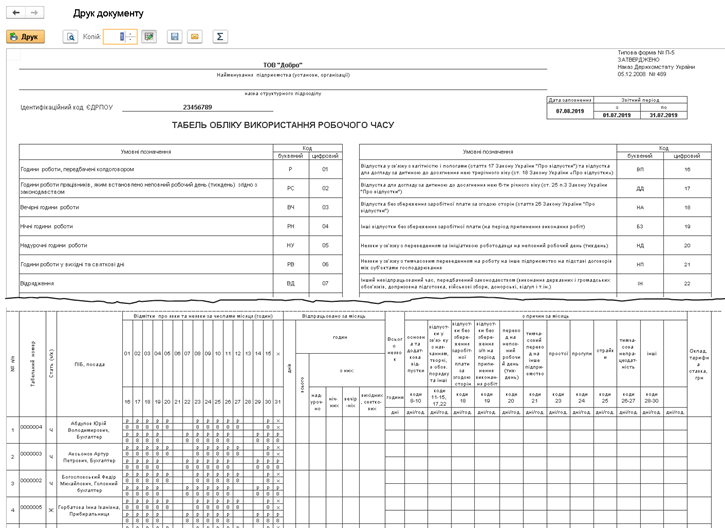This screenshot has width=725, height=528.
Task: Open print preview with magnifier icon
Action: point(71,37)
